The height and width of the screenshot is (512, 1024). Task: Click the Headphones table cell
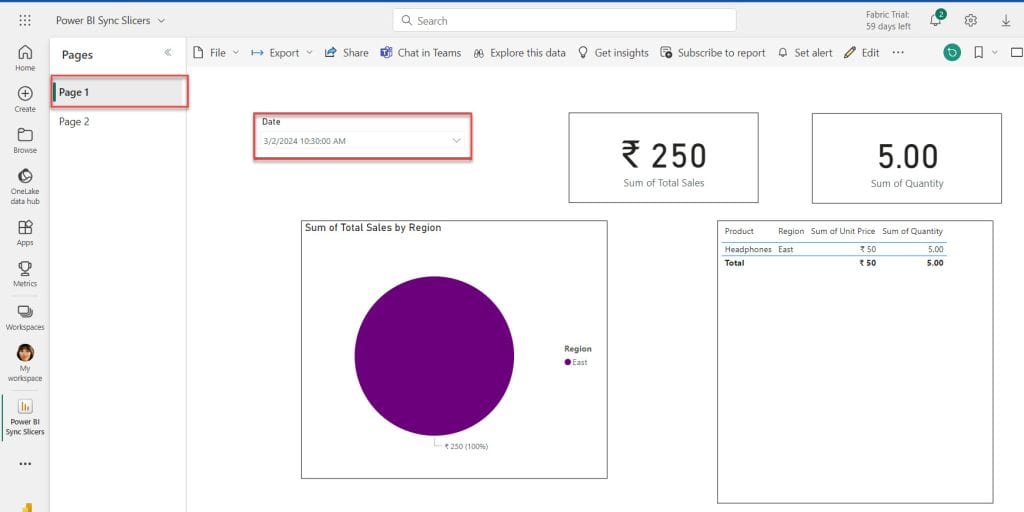point(748,249)
